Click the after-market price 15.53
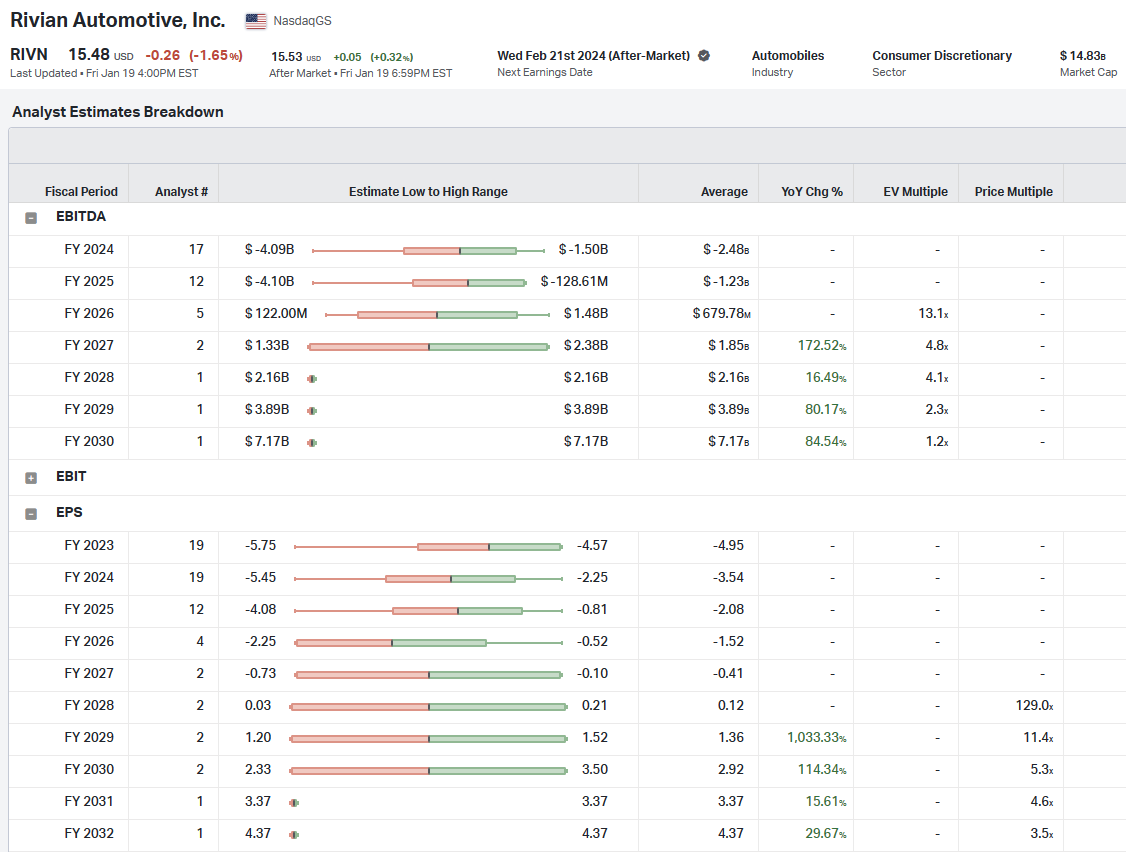This screenshot has height=852, width=1126. coord(287,57)
